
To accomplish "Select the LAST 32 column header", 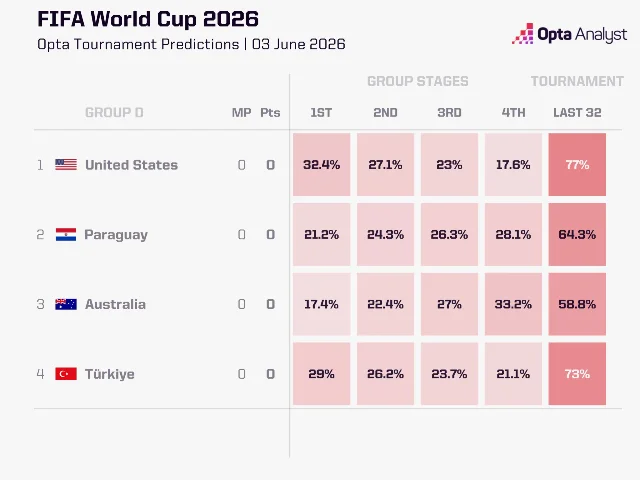I will click(577, 112).
